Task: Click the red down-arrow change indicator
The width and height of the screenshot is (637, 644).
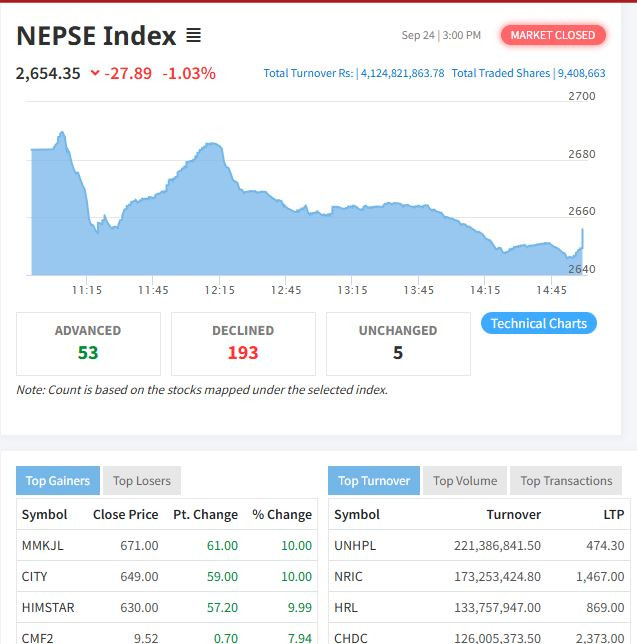Action: [x=95, y=73]
